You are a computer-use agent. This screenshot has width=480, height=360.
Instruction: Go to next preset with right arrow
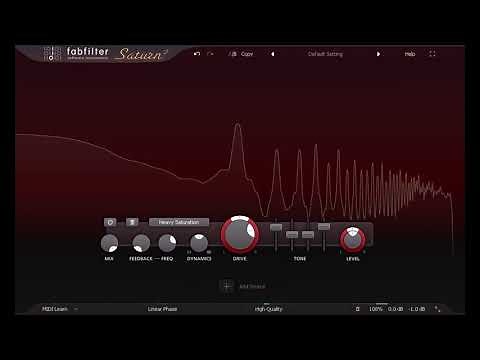click(378, 54)
